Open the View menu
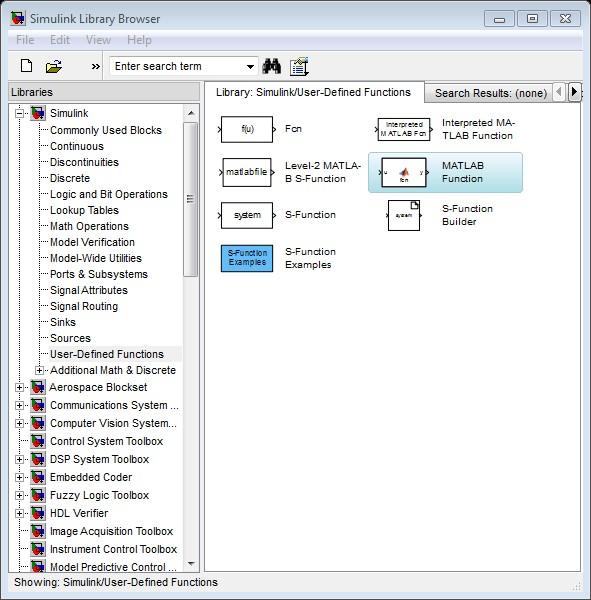 [98, 40]
